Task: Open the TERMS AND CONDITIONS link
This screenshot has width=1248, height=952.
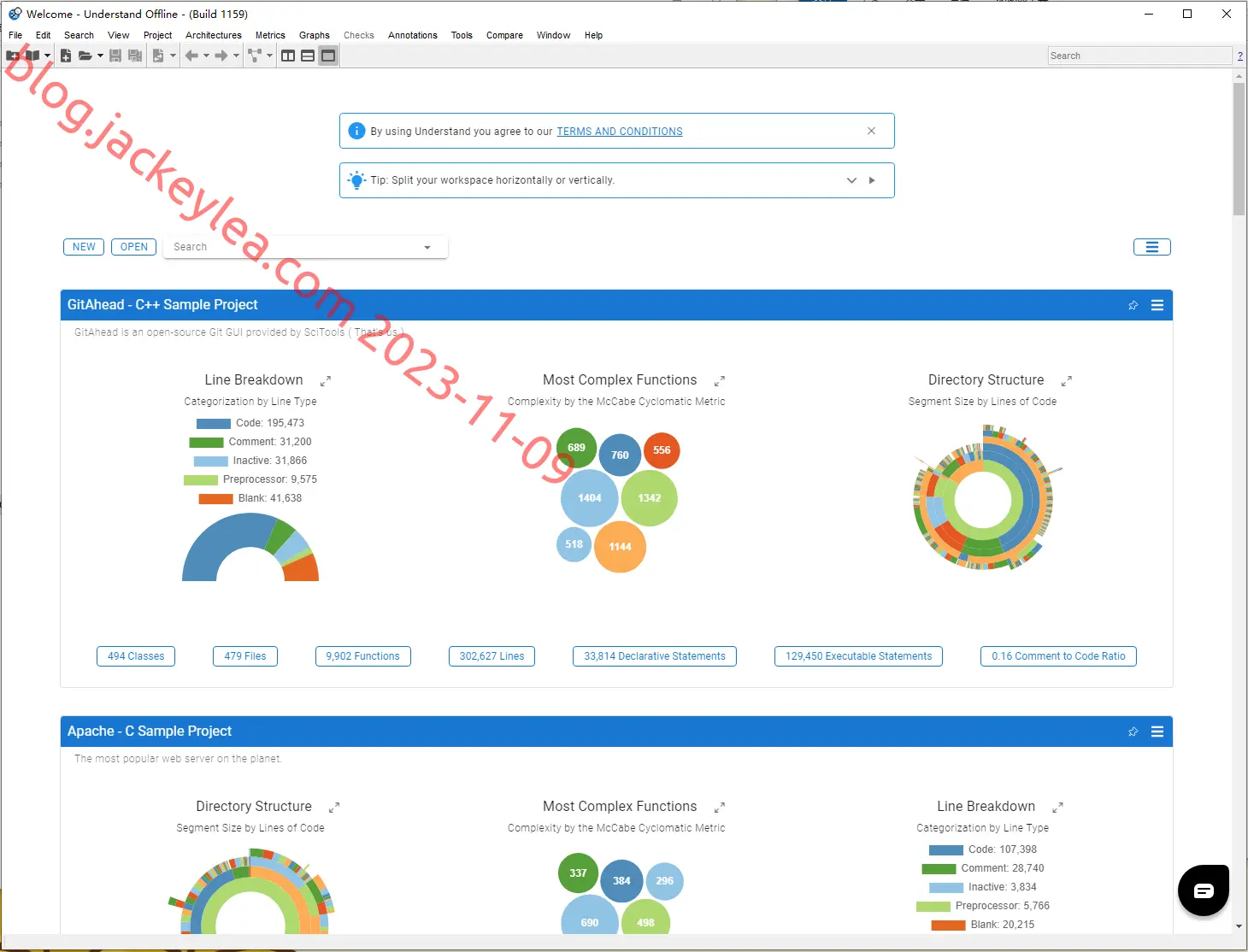Action: click(x=620, y=132)
